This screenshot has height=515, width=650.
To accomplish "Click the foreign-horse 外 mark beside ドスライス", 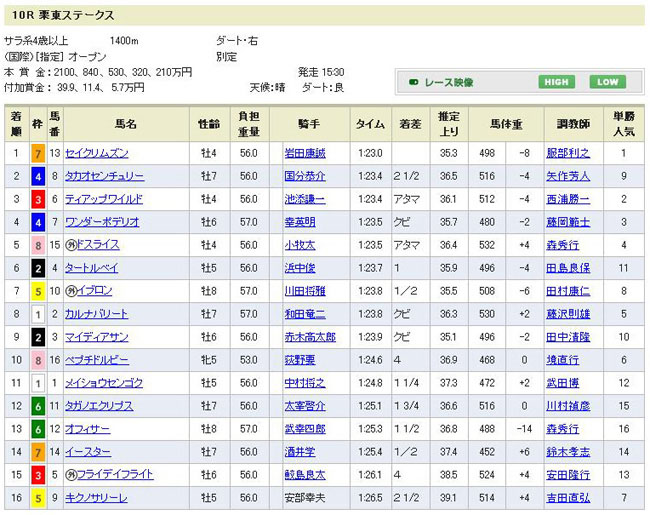I will click(71, 244).
